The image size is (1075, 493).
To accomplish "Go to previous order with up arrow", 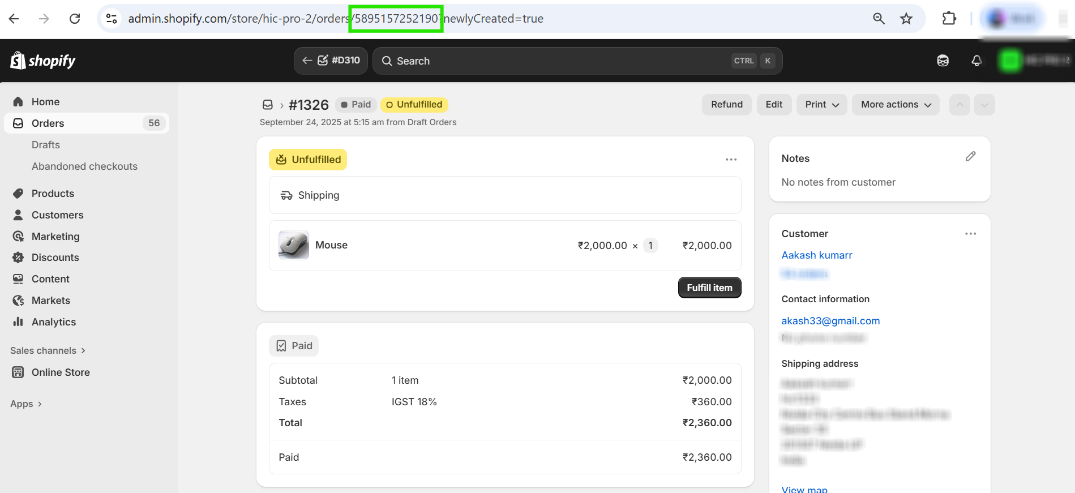I will tap(959, 104).
